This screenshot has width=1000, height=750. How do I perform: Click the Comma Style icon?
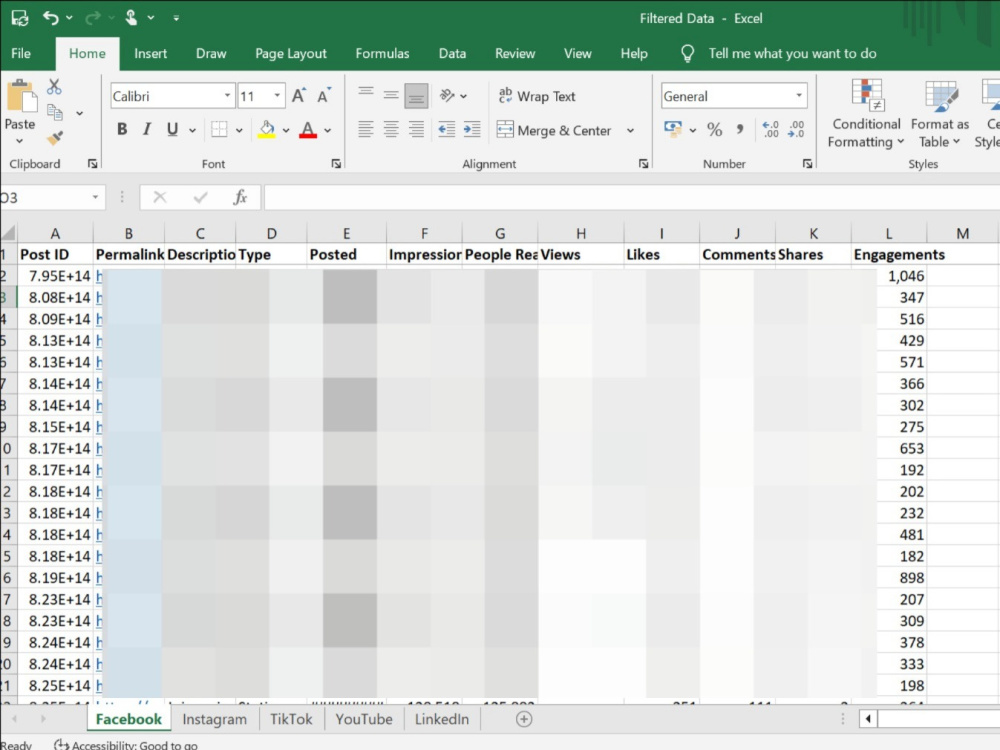click(x=740, y=129)
